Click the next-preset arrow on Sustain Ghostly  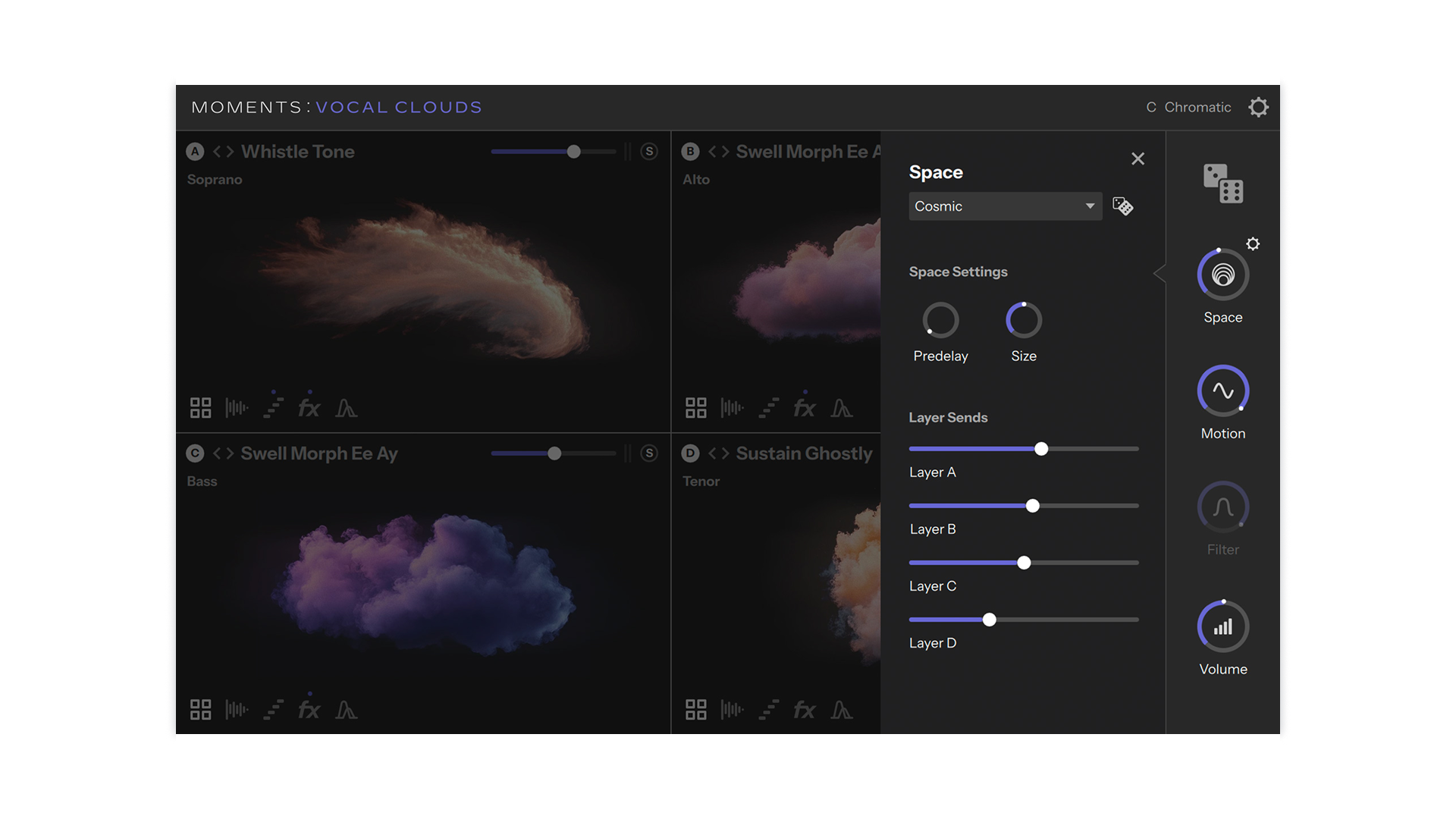coord(726,453)
